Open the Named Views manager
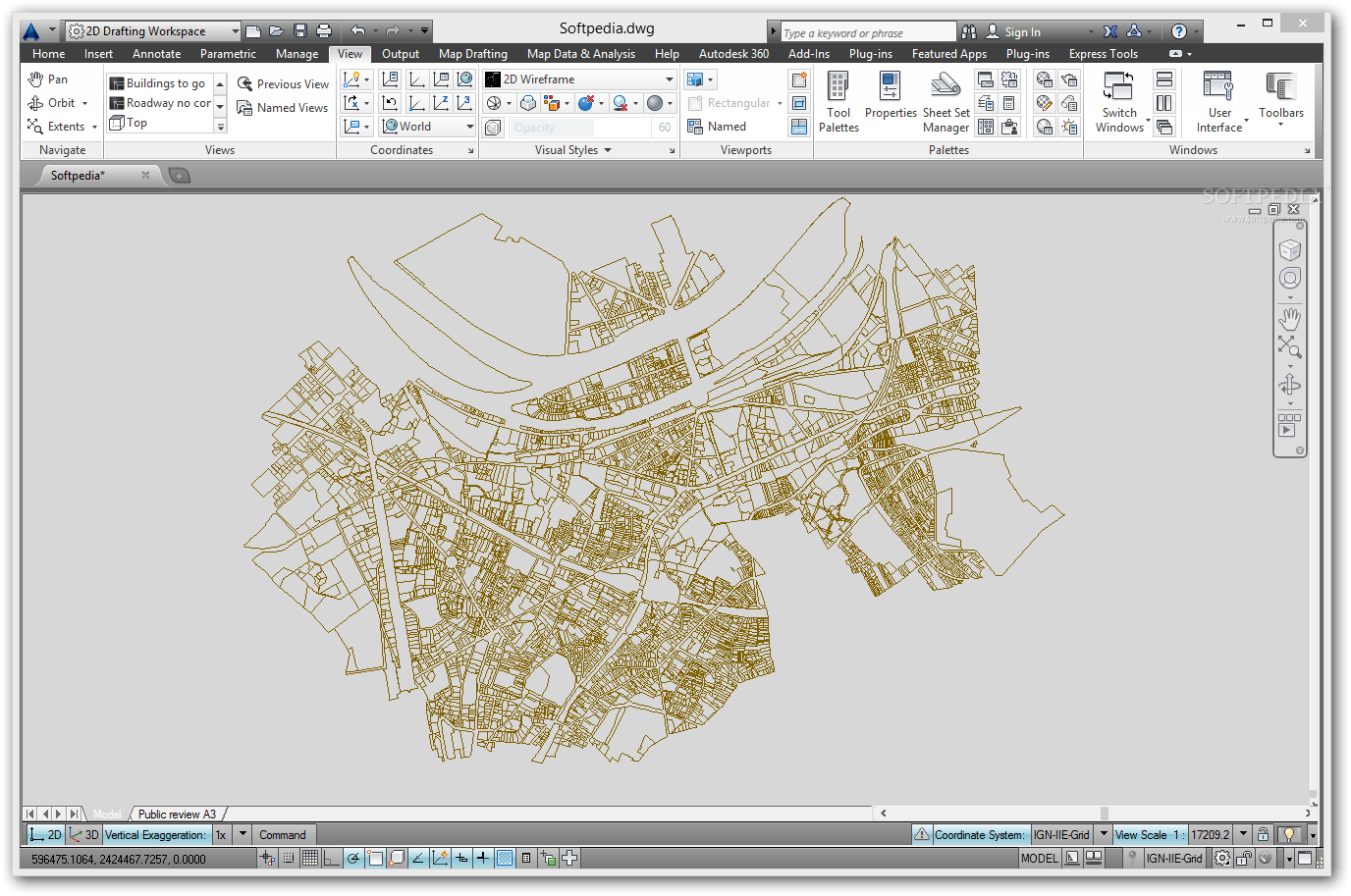1351x896 pixels. [x=283, y=108]
